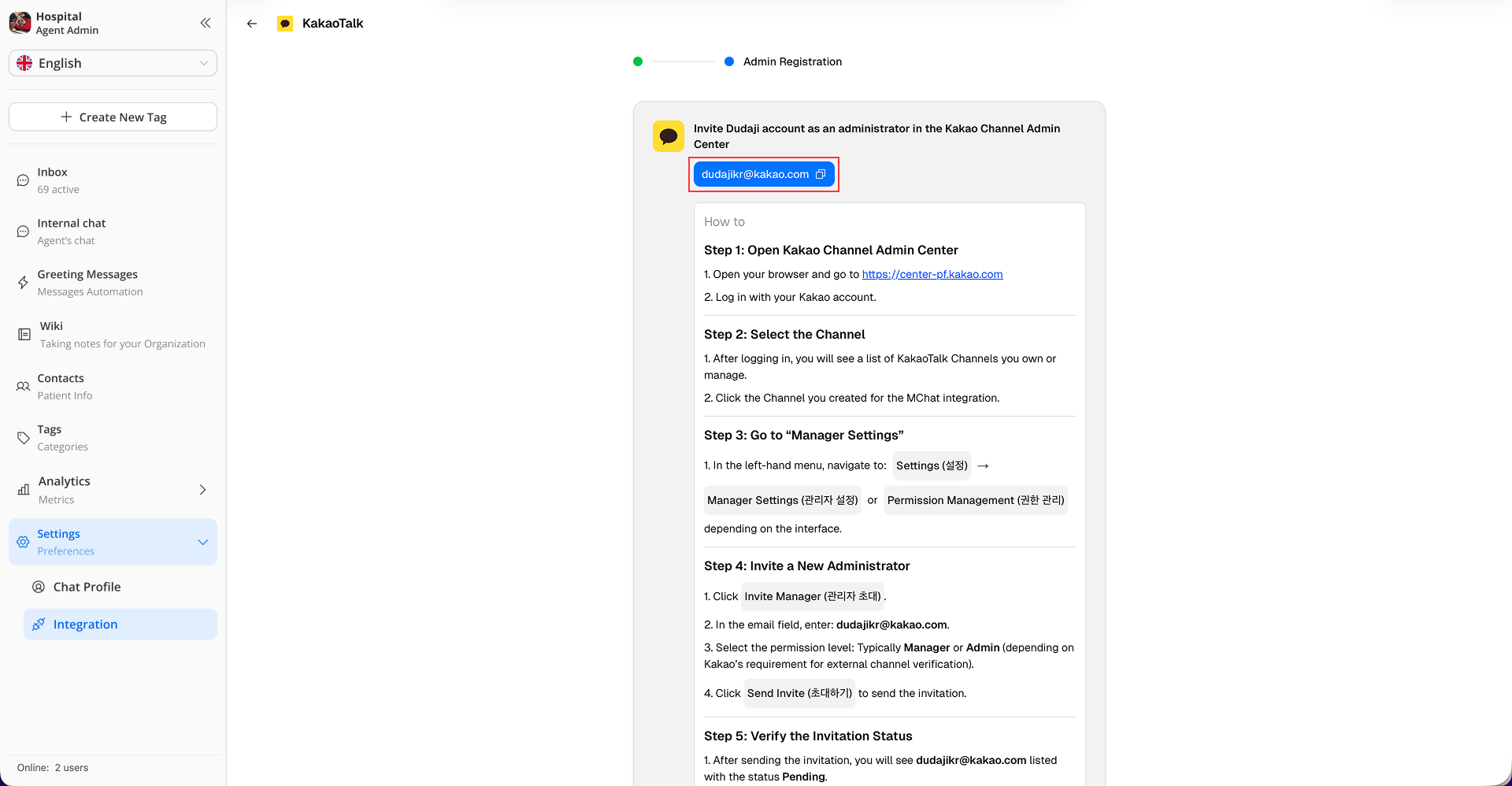Collapse the Settings section chevron
1512x786 pixels.
pos(203,542)
